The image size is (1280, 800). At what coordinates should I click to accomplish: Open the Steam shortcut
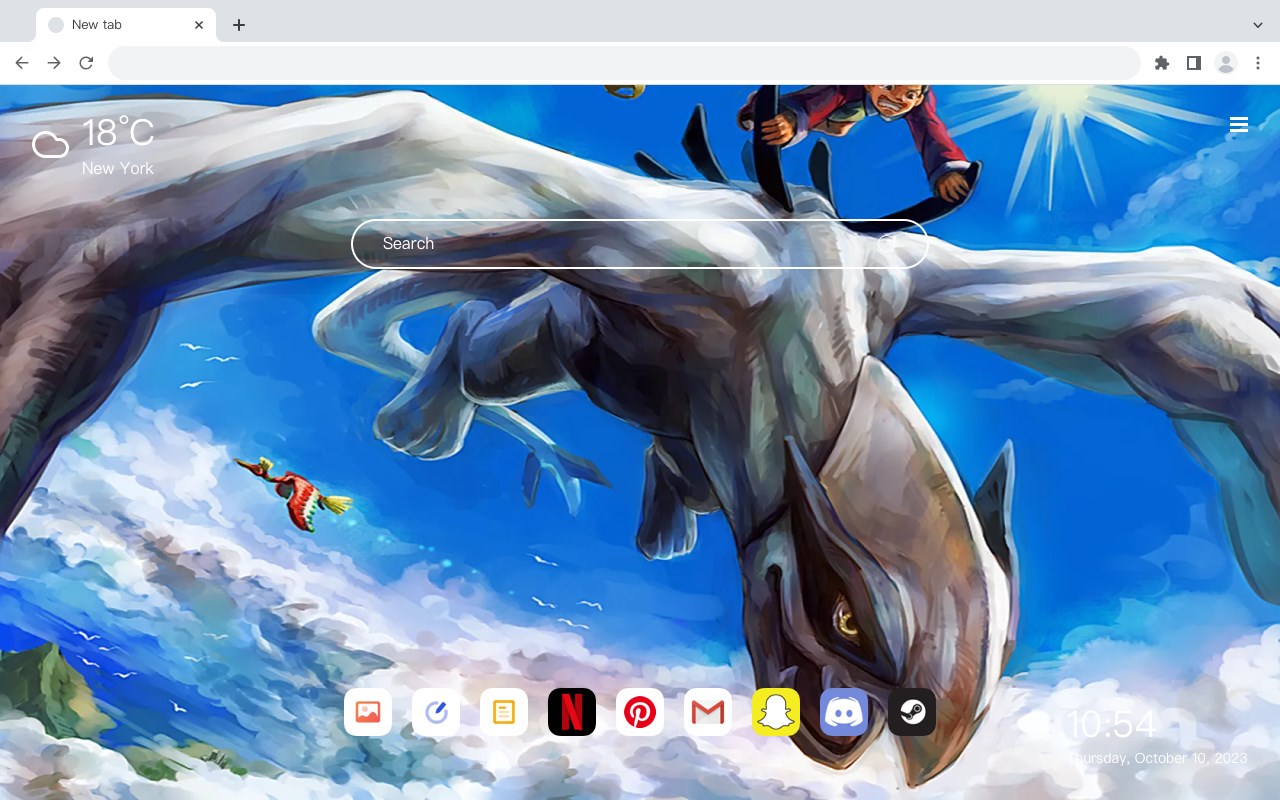point(912,712)
